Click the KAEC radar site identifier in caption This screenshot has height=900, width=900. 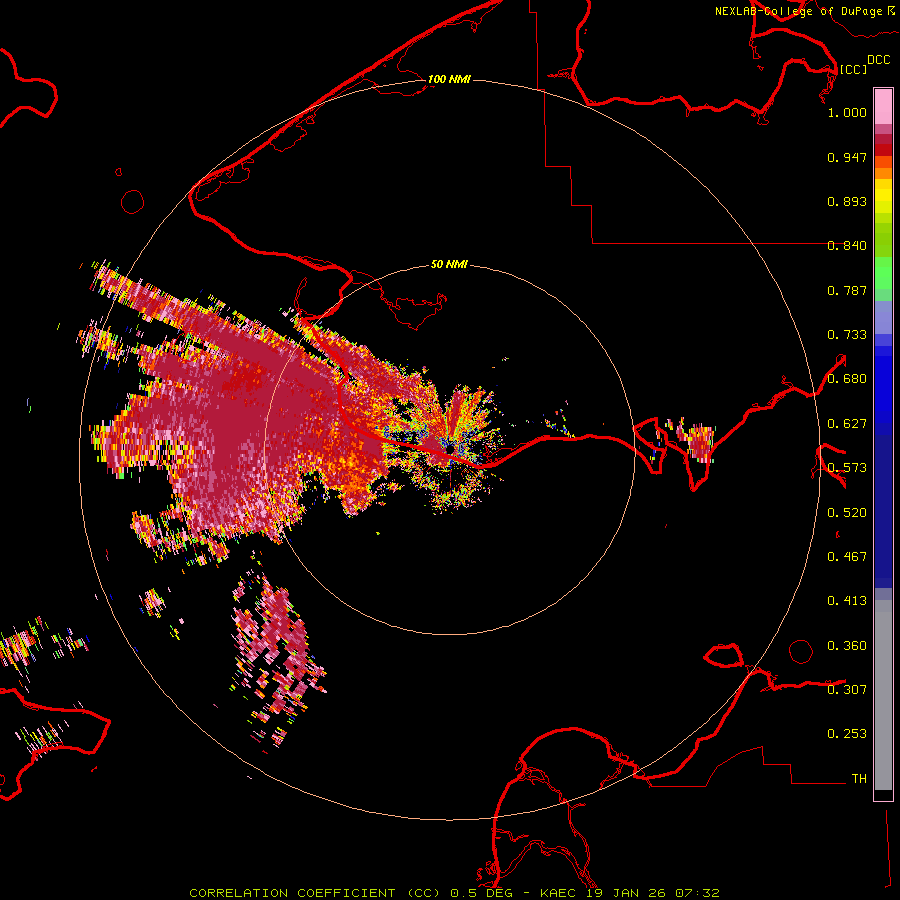[x=560, y=893]
